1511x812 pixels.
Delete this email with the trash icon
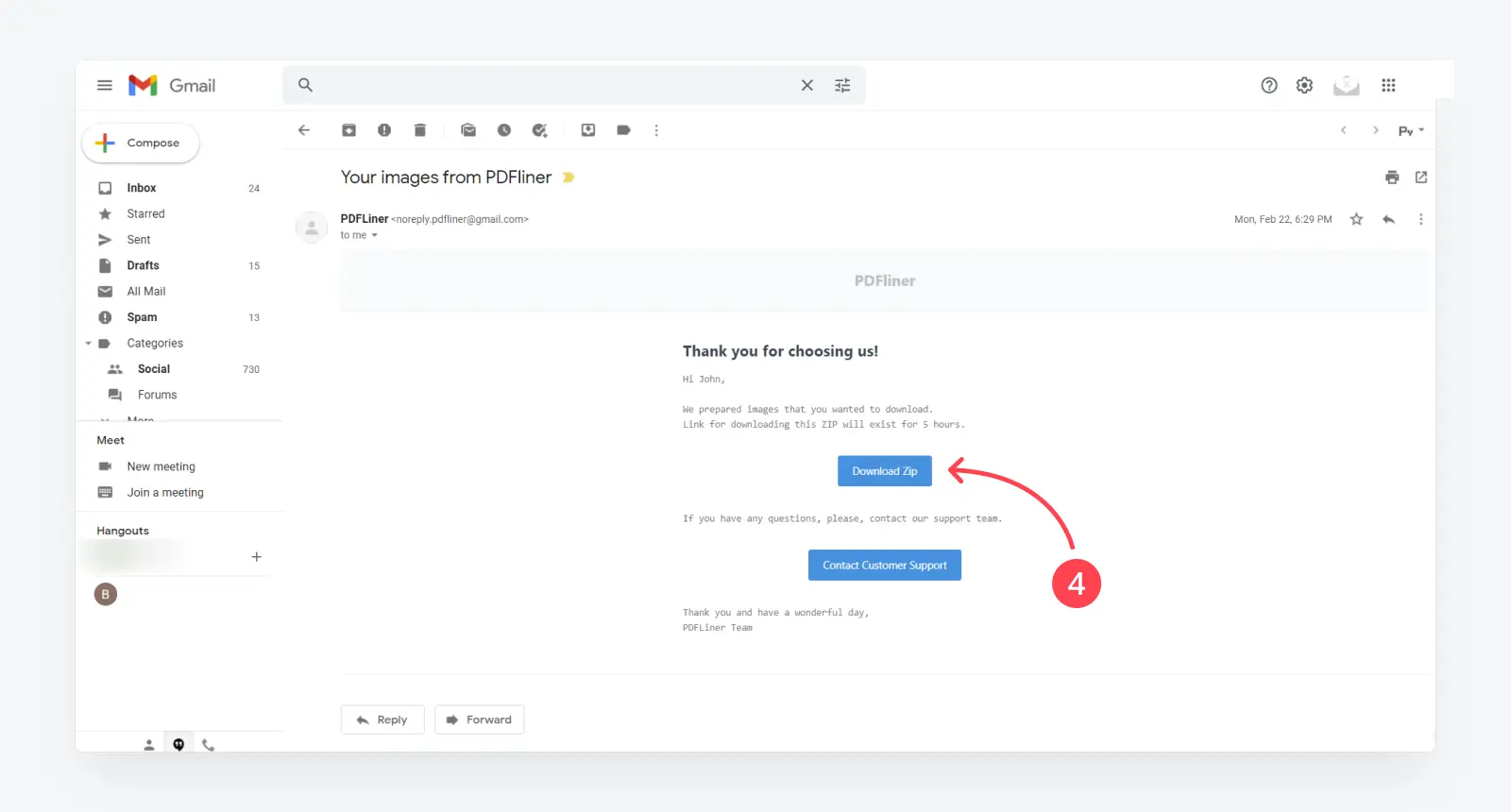[x=420, y=130]
